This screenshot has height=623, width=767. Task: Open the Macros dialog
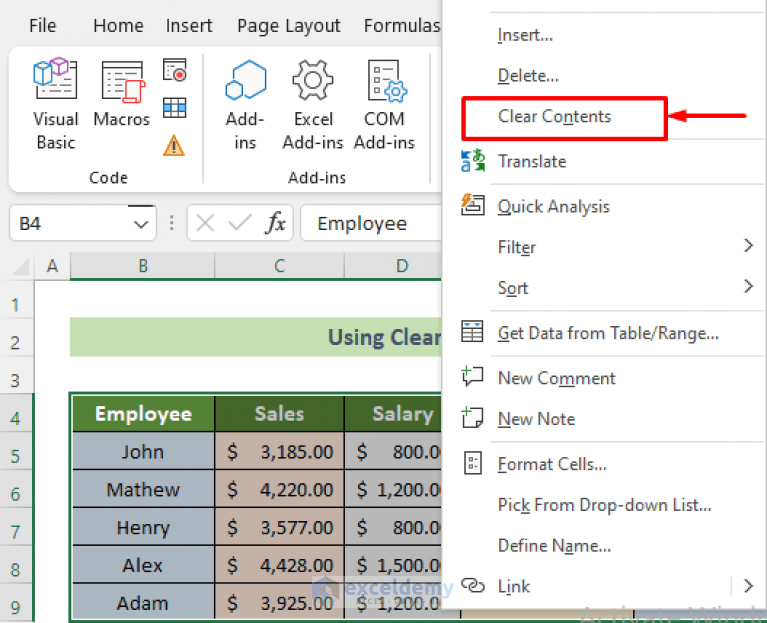point(122,94)
